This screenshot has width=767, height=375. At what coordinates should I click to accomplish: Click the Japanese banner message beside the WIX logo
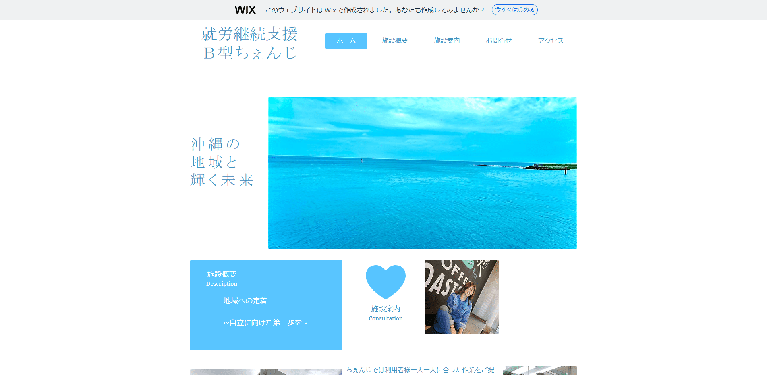tap(375, 10)
